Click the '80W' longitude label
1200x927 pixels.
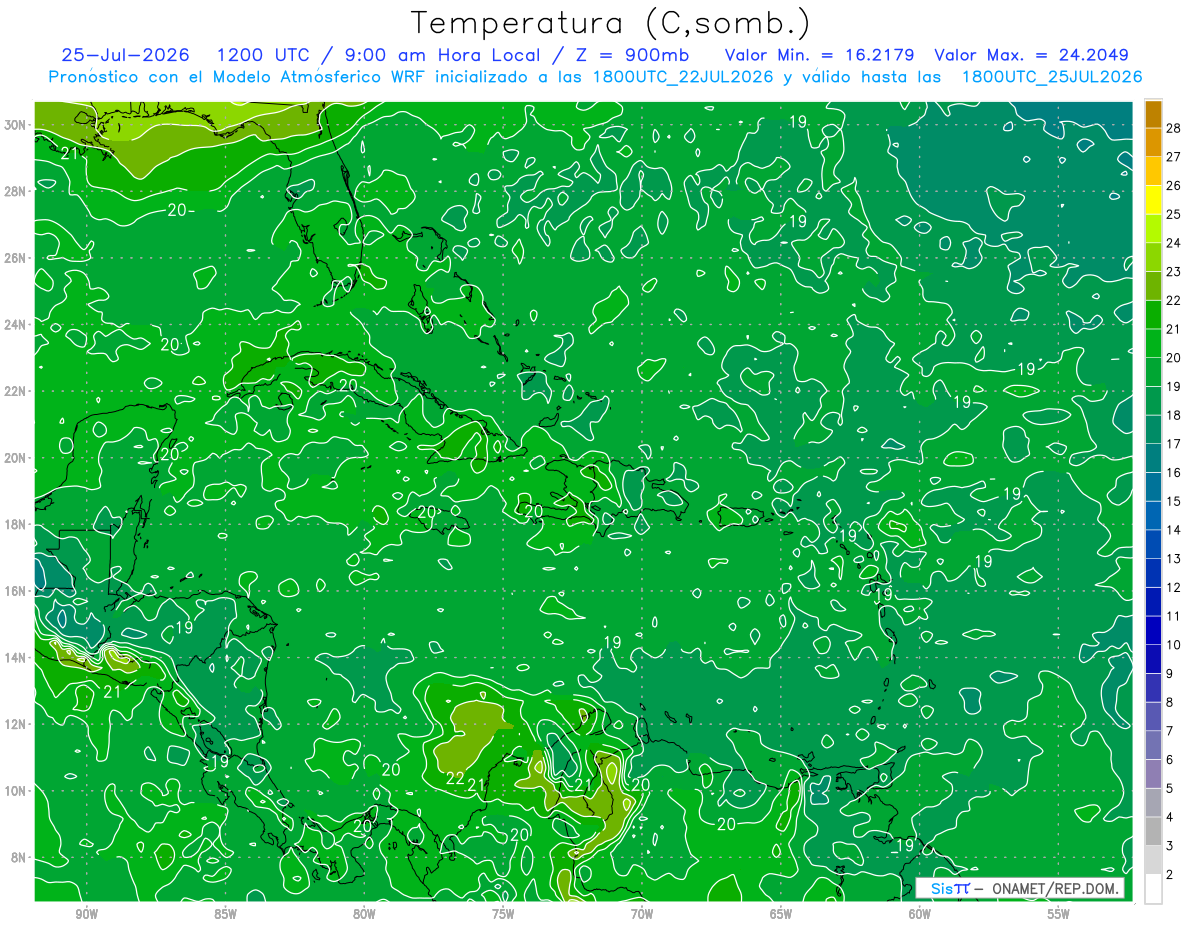[364, 914]
